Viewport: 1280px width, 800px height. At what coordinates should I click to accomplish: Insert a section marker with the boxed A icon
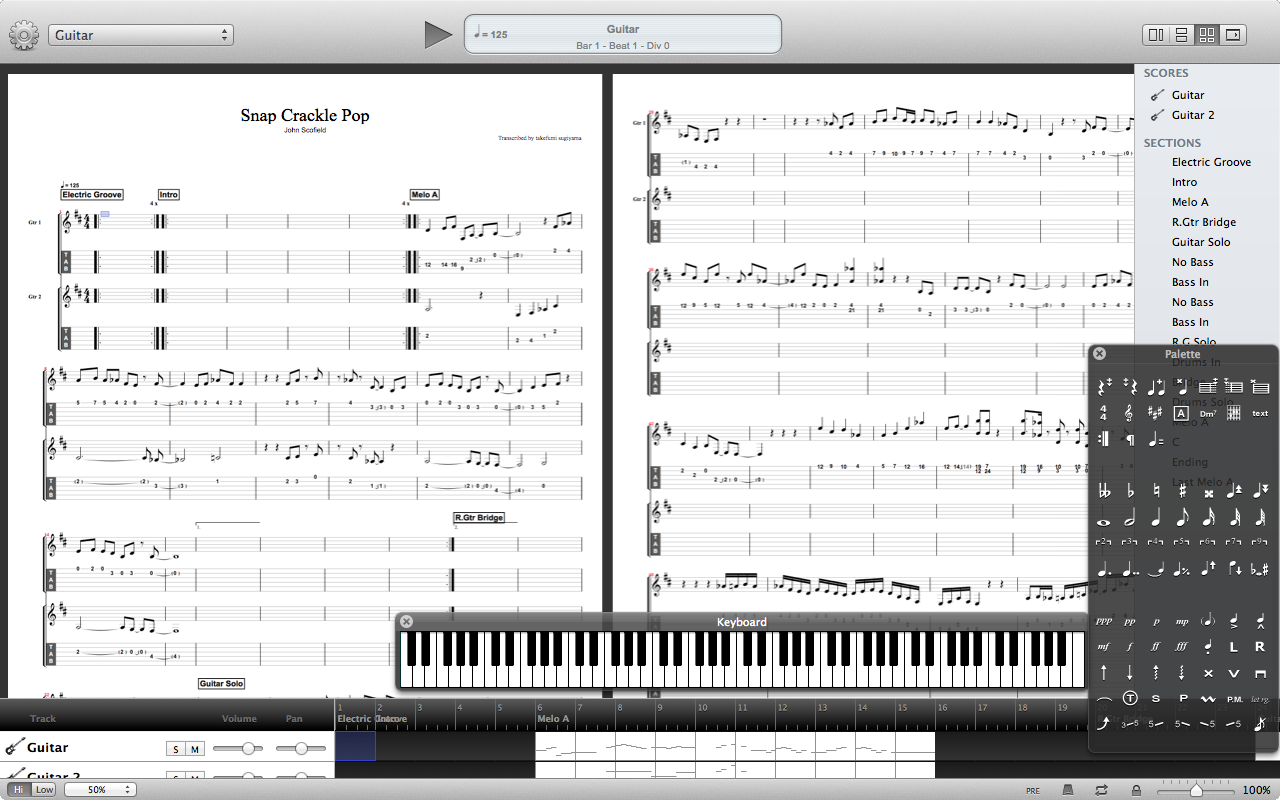pos(1181,413)
